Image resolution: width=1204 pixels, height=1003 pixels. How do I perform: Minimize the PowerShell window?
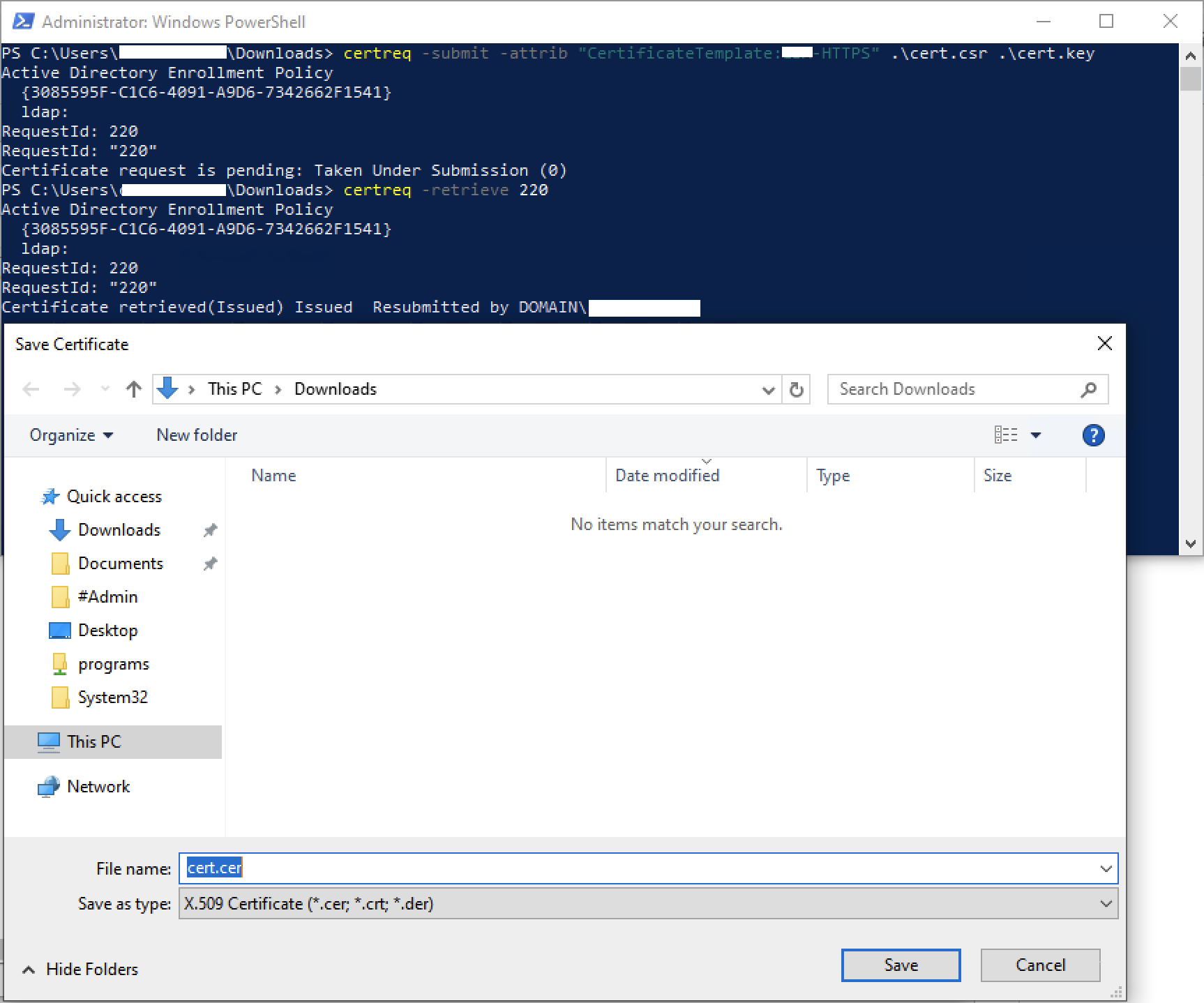point(1044,22)
